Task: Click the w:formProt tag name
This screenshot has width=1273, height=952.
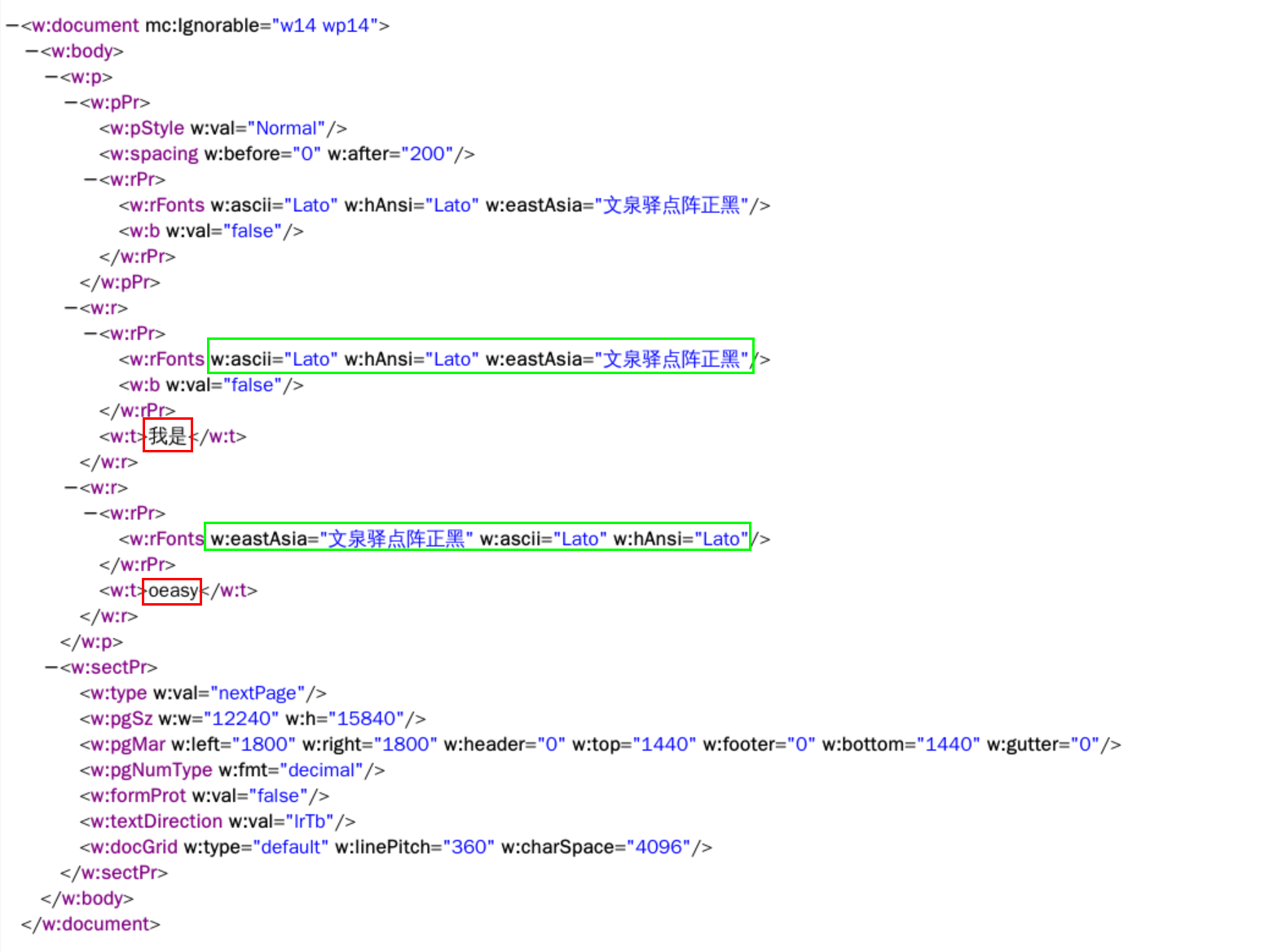Action: [138, 796]
